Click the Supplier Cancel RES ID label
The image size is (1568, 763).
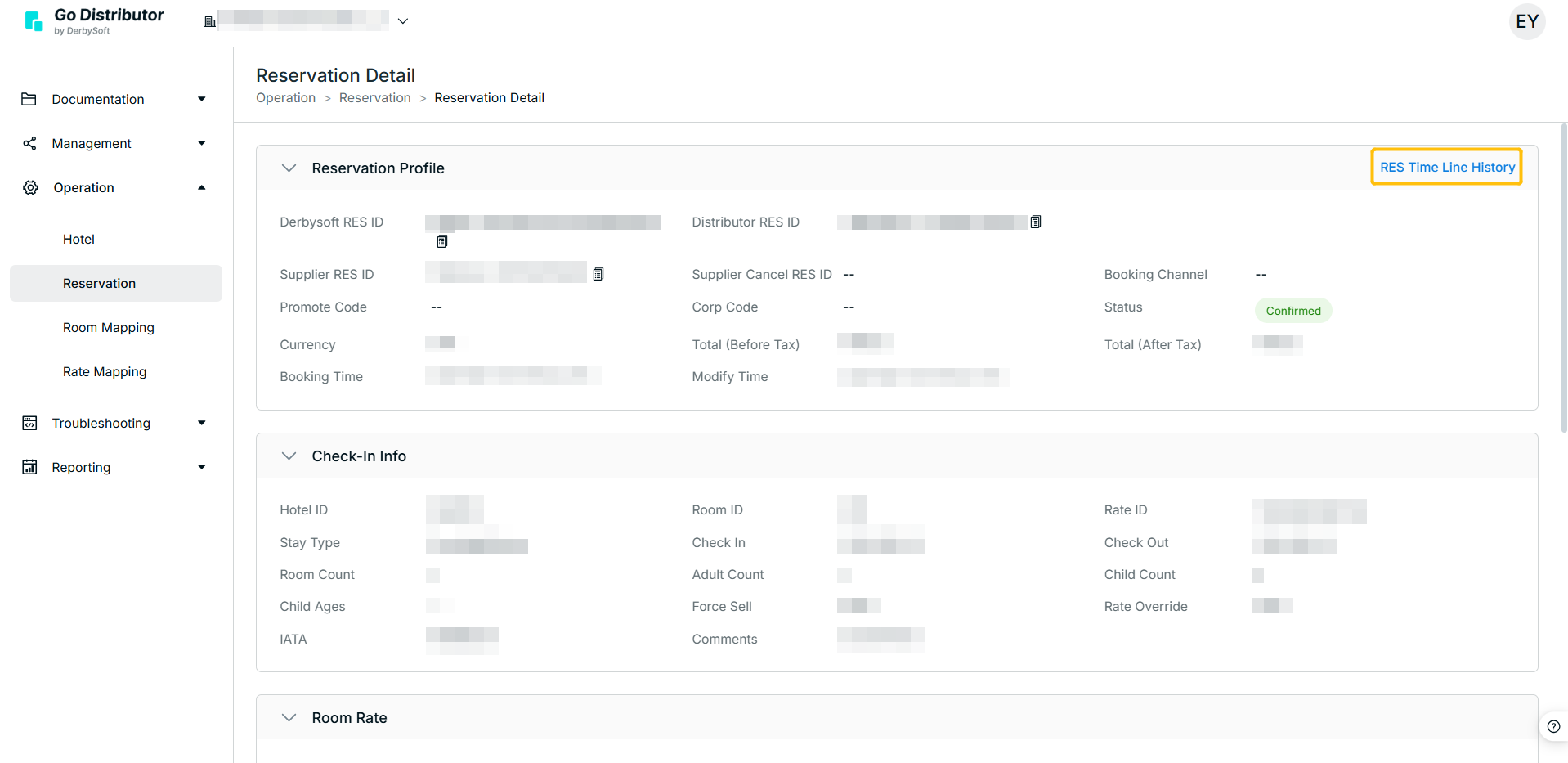tap(762, 274)
